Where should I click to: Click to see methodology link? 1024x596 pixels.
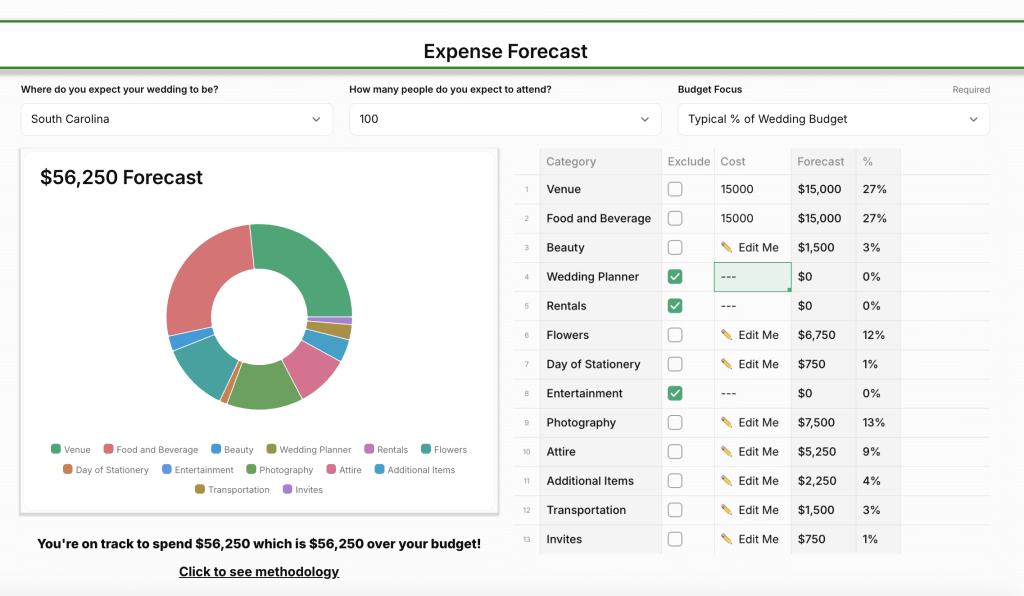259,572
